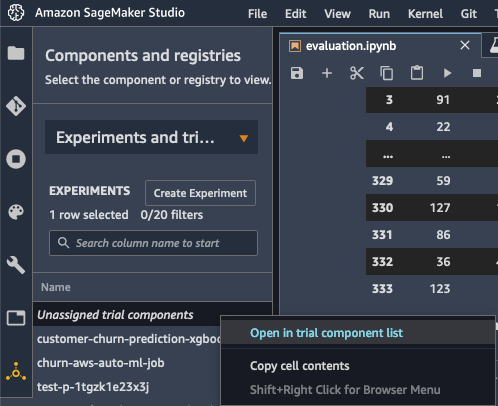Copy selected cells icon
498x406 pixels.
[387, 73]
